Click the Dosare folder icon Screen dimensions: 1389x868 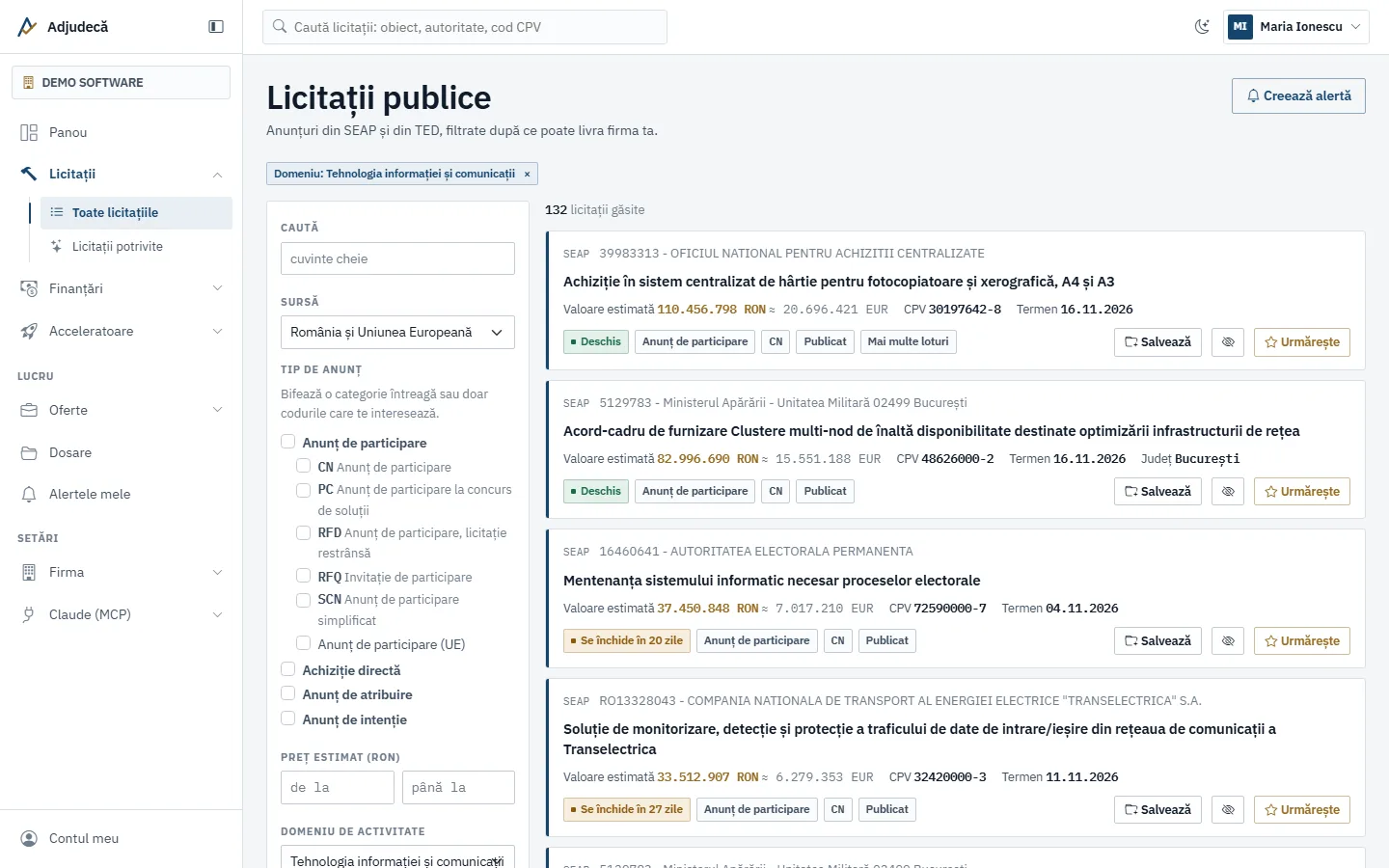(x=29, y=452)
